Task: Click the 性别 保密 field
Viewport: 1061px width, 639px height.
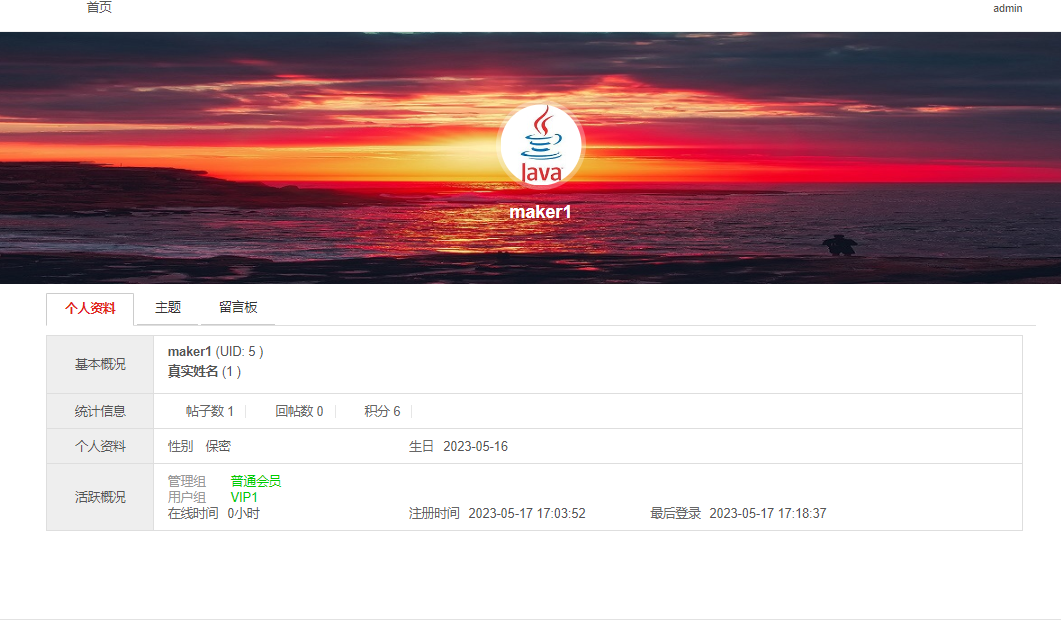Action: tap(200, 447)
